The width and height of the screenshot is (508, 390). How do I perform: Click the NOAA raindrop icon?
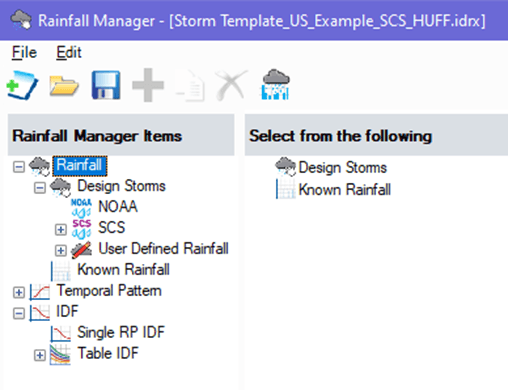(x=81, y=208)
